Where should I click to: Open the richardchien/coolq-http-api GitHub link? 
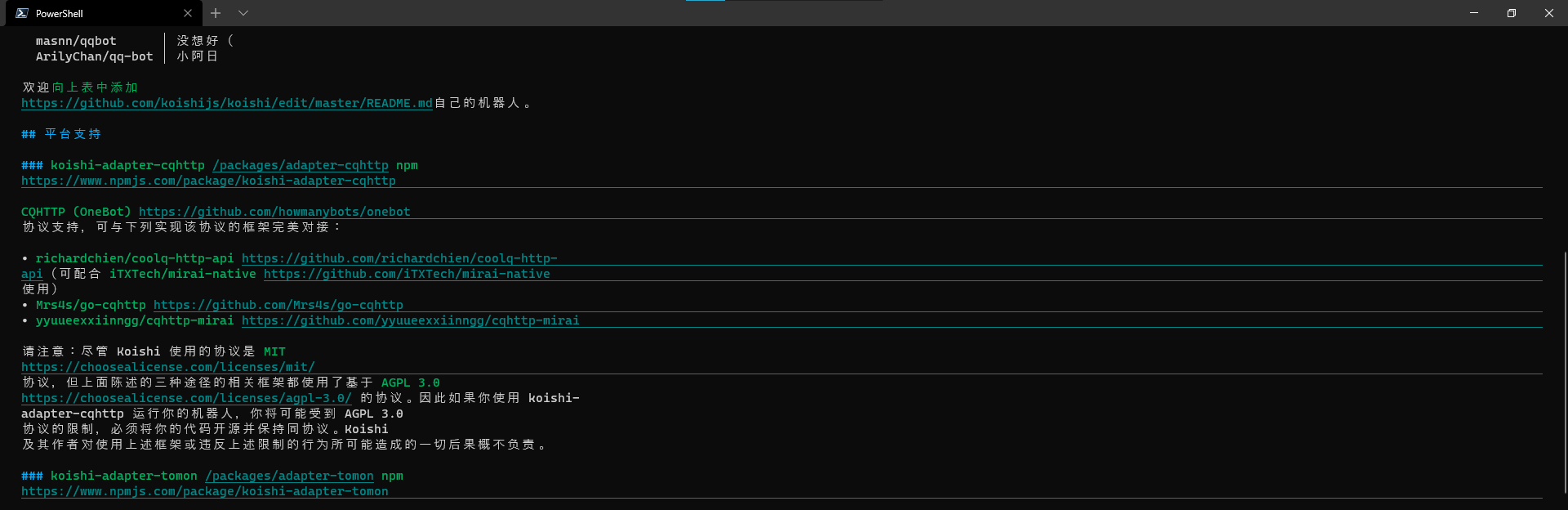point(399,257)
